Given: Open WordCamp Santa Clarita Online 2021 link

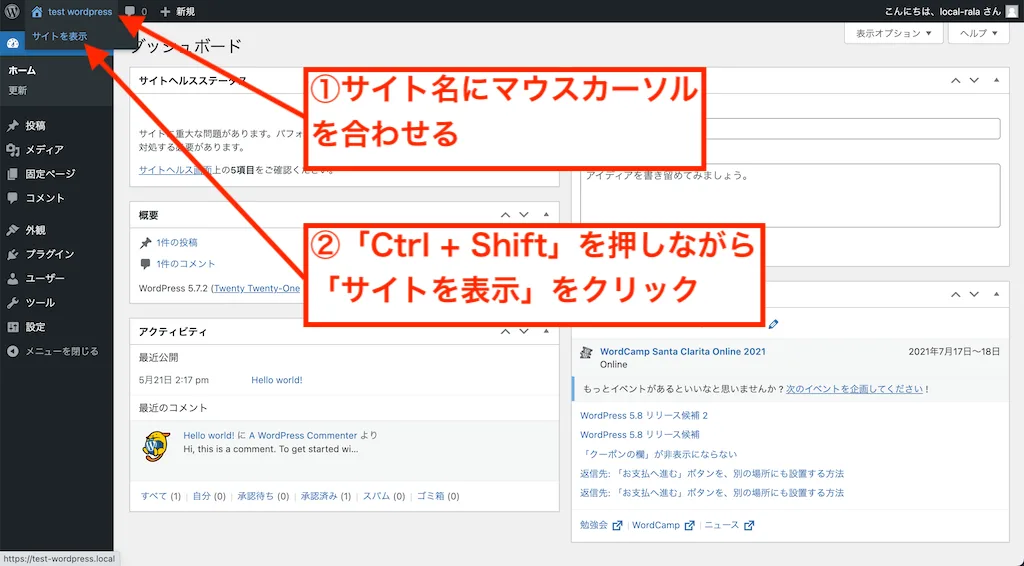Looking at the screenshot, I should (x=682, y=351).
